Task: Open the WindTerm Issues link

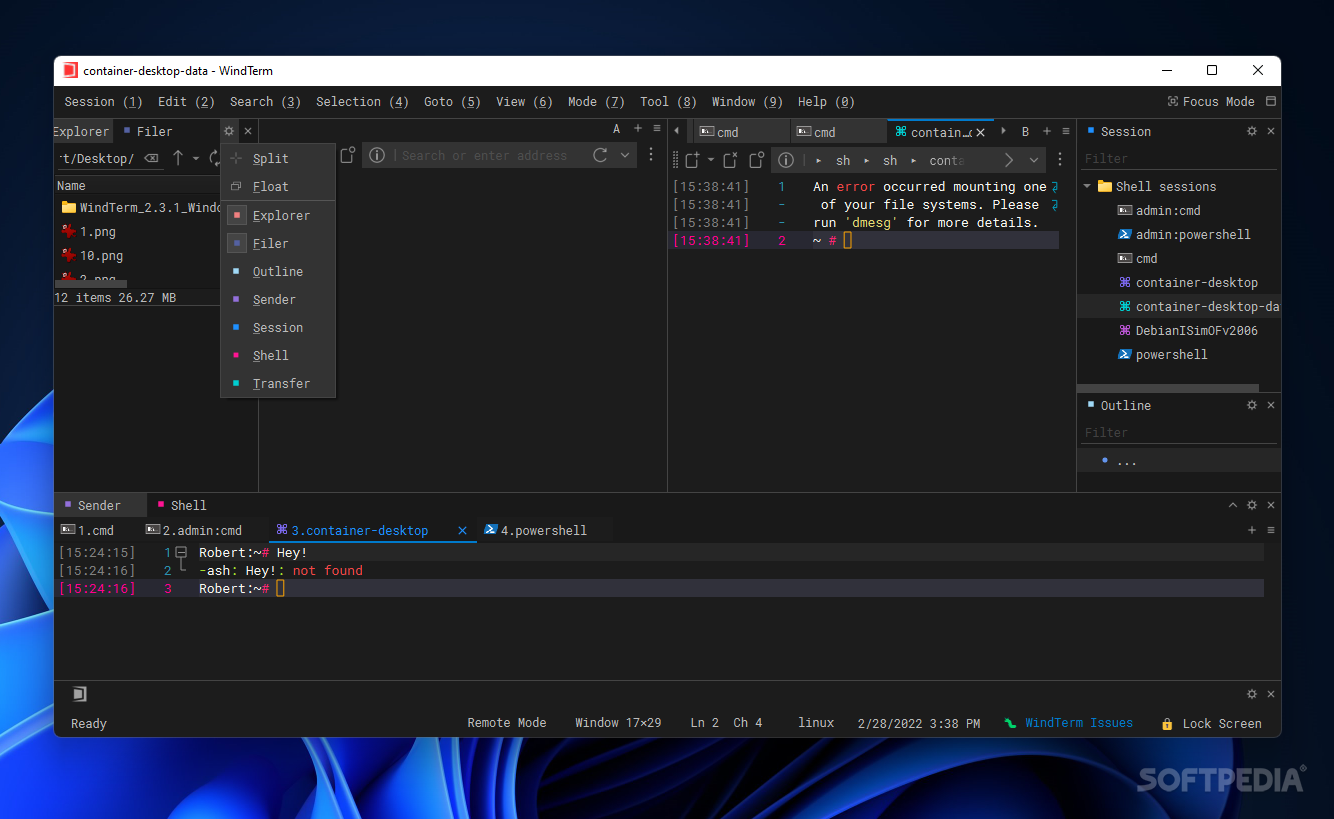Action: pyautogui.click(x=1079, y=722)
